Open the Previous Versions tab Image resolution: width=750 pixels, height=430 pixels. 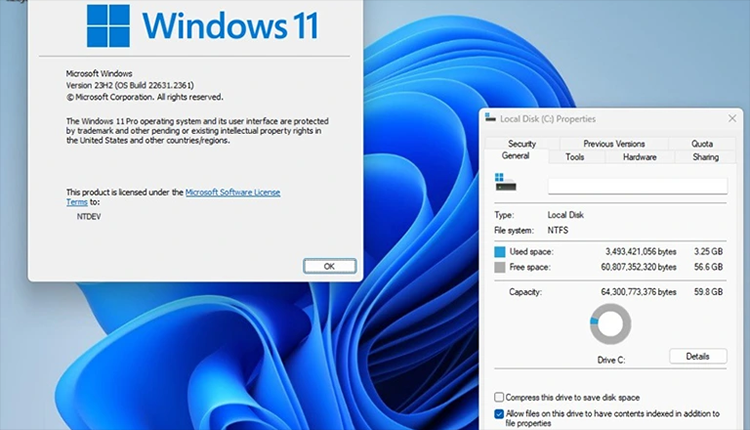click(614, 144)
